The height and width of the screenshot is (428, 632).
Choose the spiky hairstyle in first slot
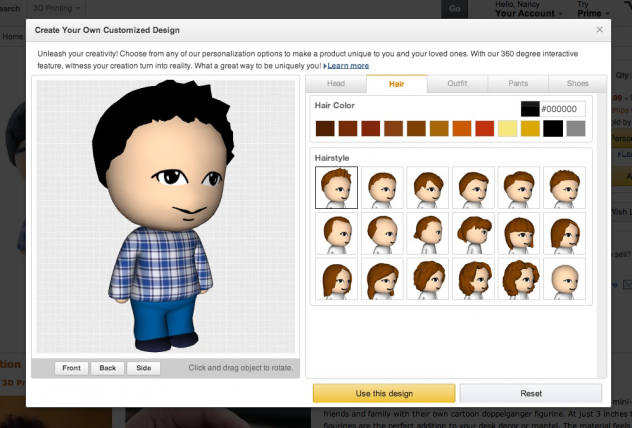[336, 187]
